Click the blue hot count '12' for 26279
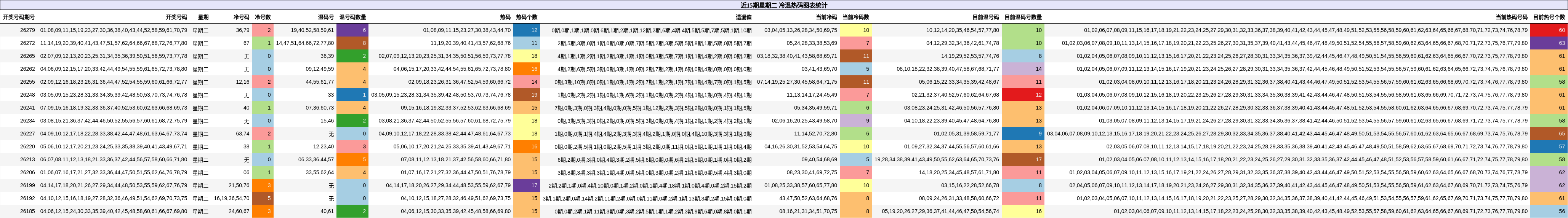 (527, 30)
